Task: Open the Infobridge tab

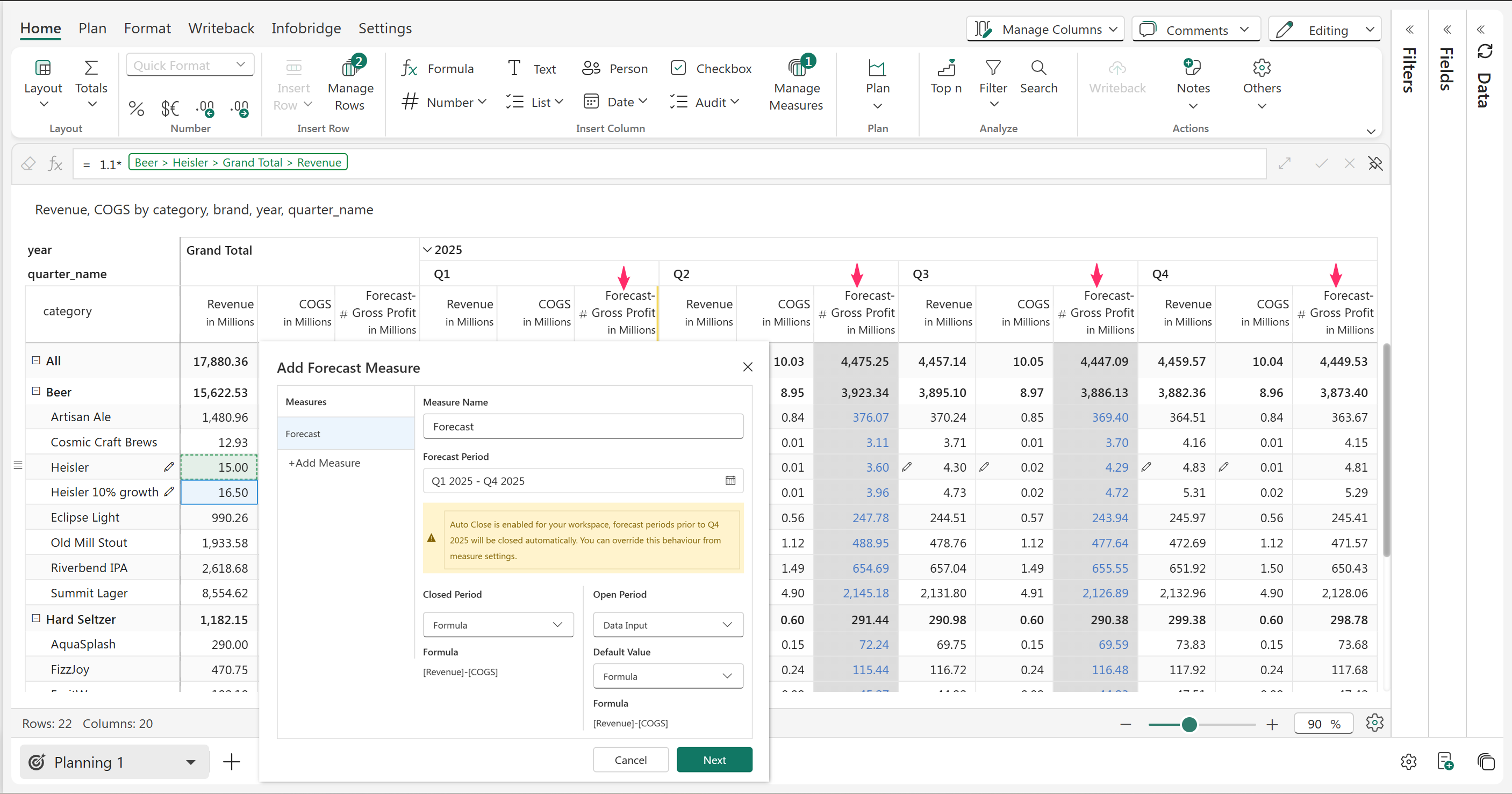Action: pyautogui.click(x=306, y=28)
